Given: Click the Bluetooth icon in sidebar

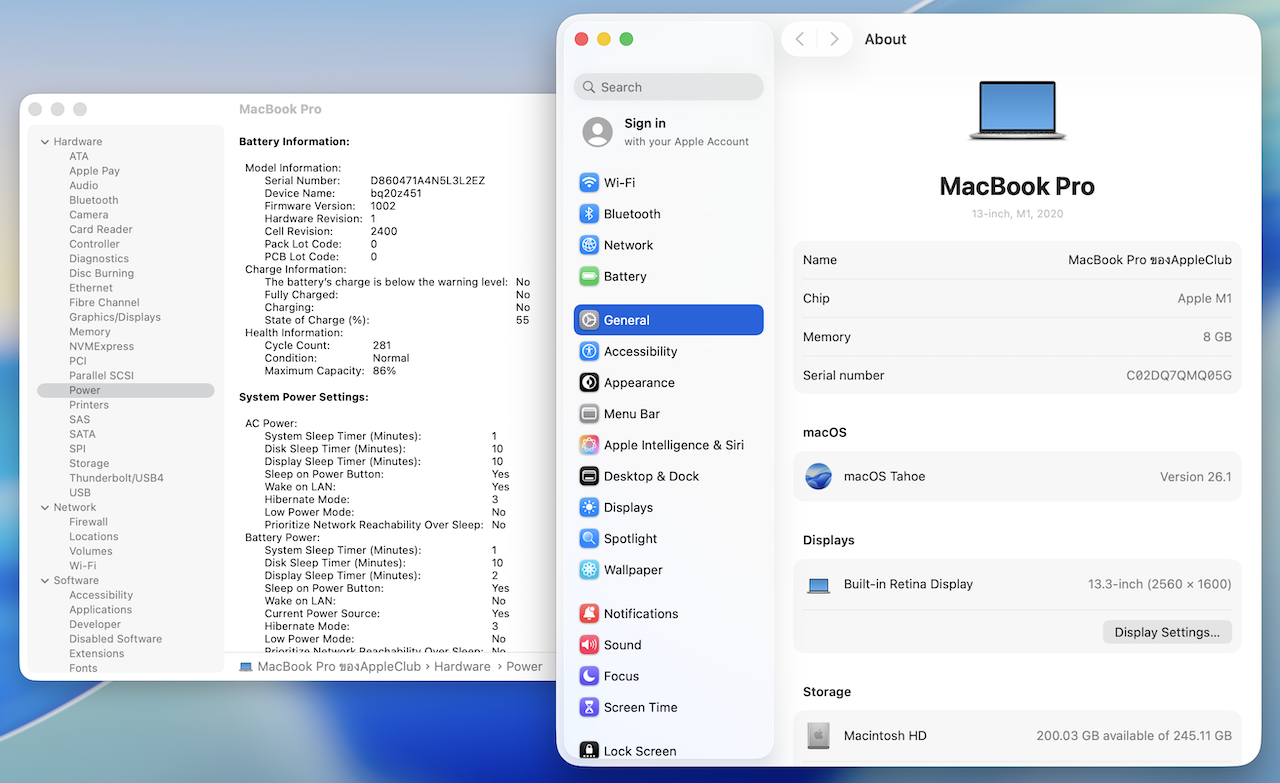Looking at the screenshot, I should coord(589,214).
